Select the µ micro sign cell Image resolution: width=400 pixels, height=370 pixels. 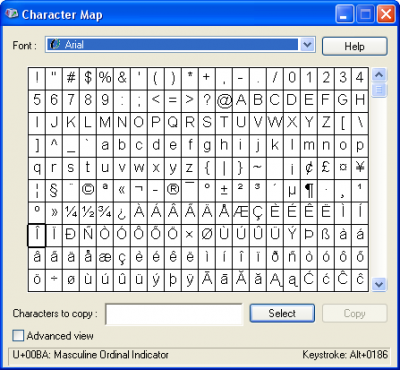(292, 190)
